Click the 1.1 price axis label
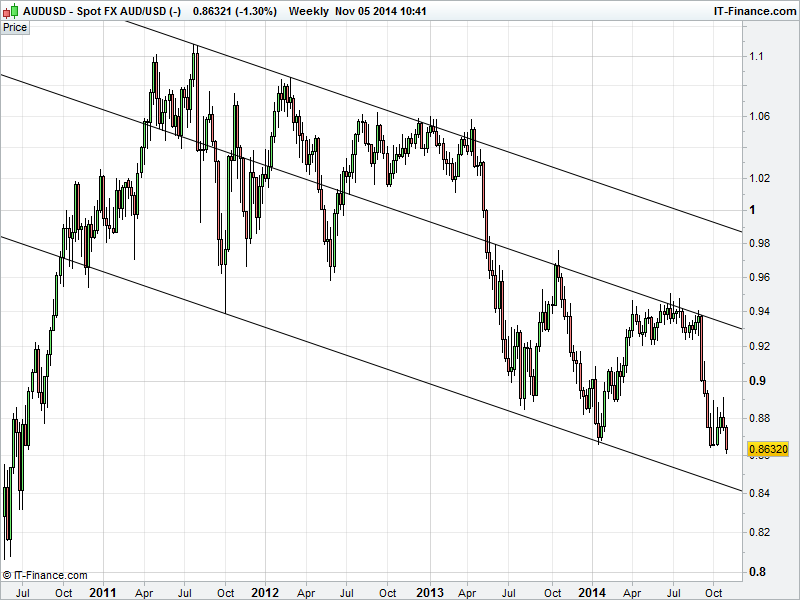The image size is (800, 600). tap(757, 56)
